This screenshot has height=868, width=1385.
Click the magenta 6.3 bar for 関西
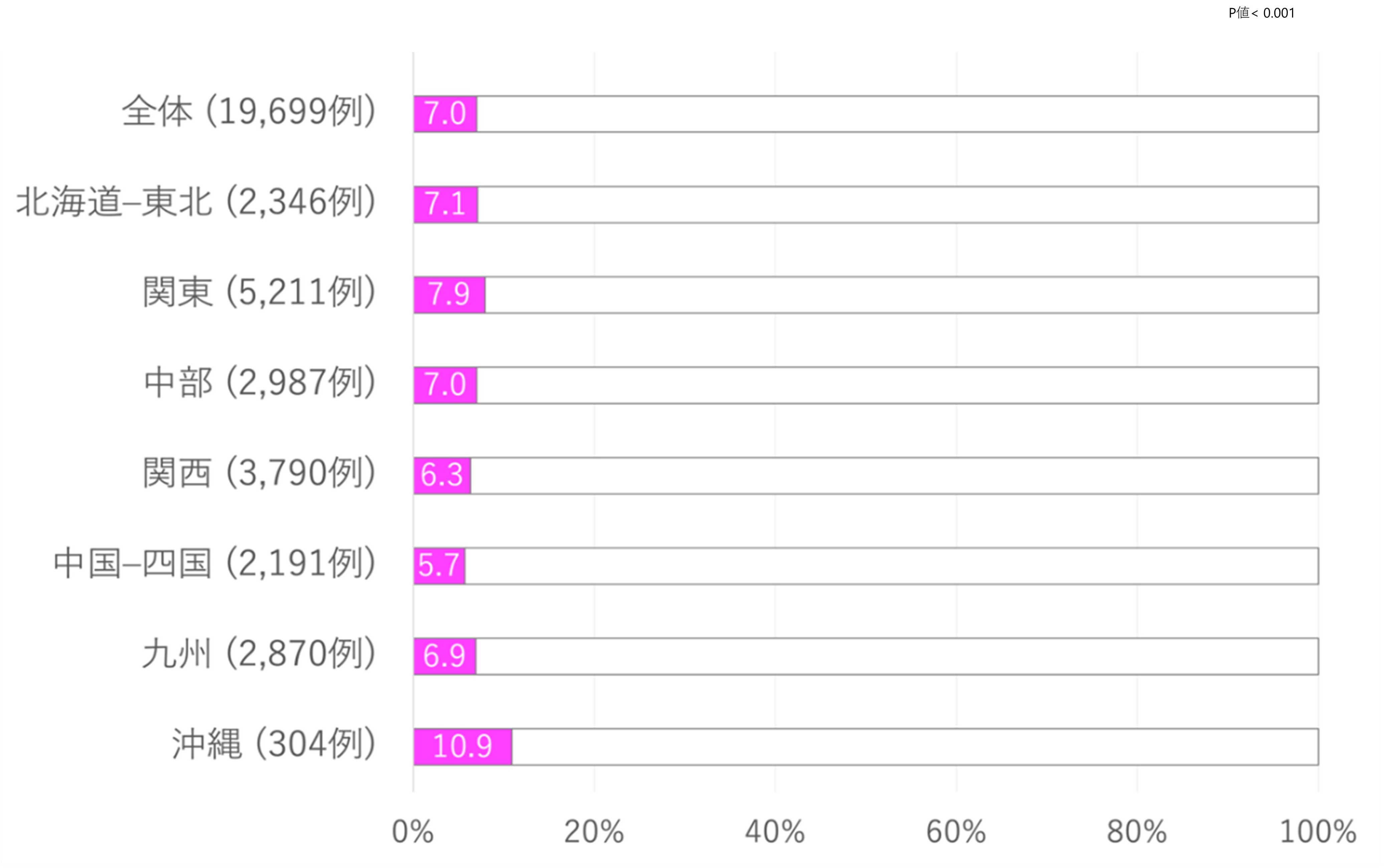click(442, 476)
